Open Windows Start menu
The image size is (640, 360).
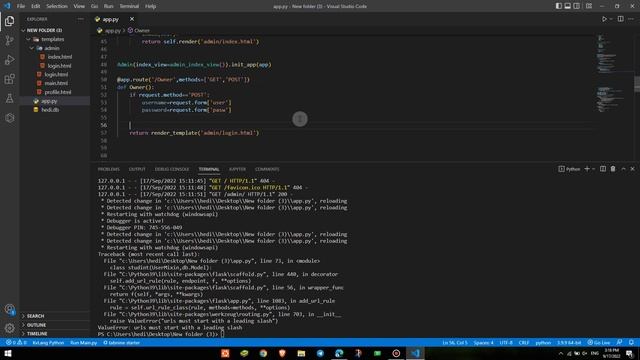tap(7, 353)
